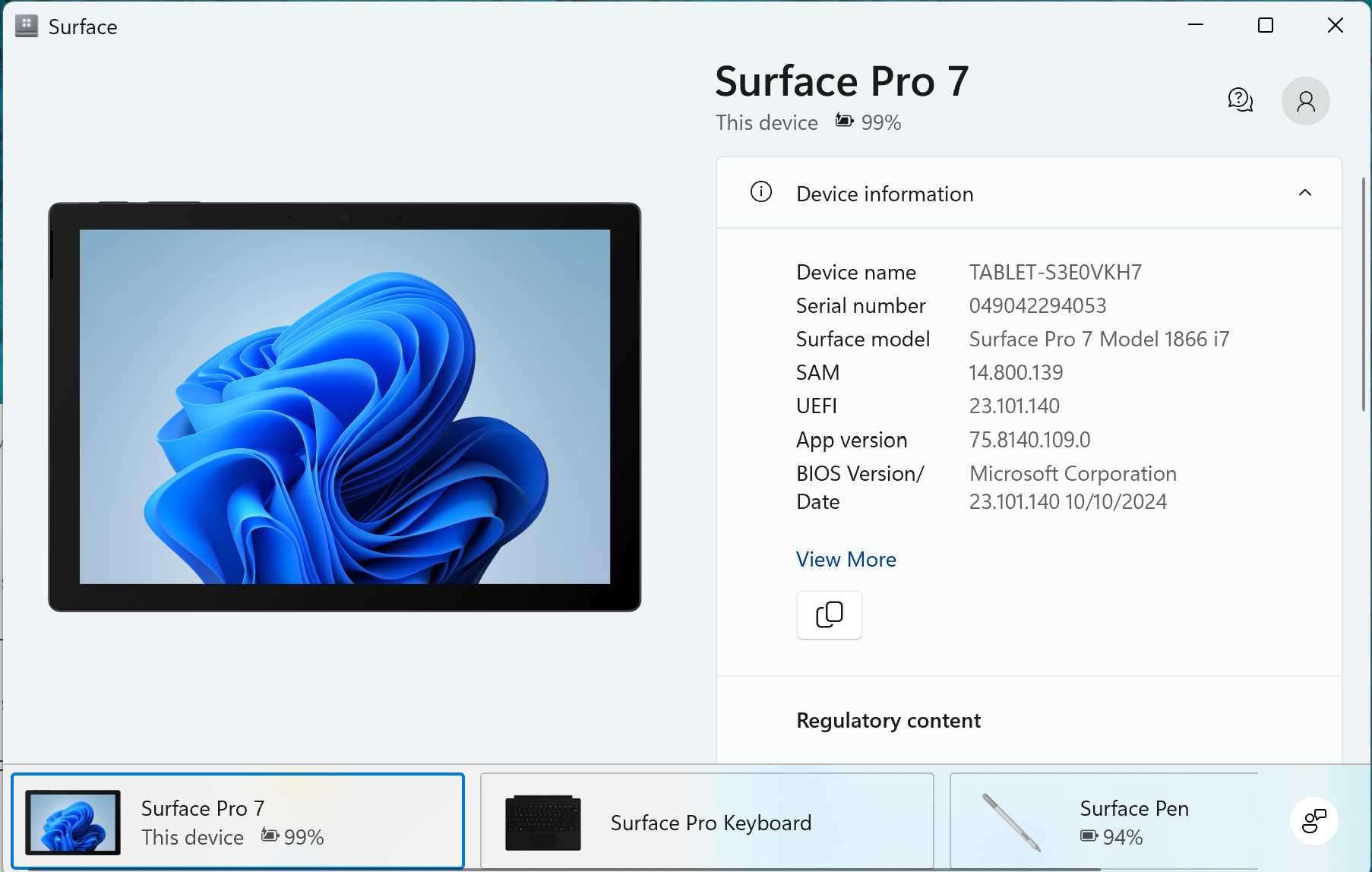Click the App version value 75.8140.109.0
1372x872 pixels.
(1029, 440)
